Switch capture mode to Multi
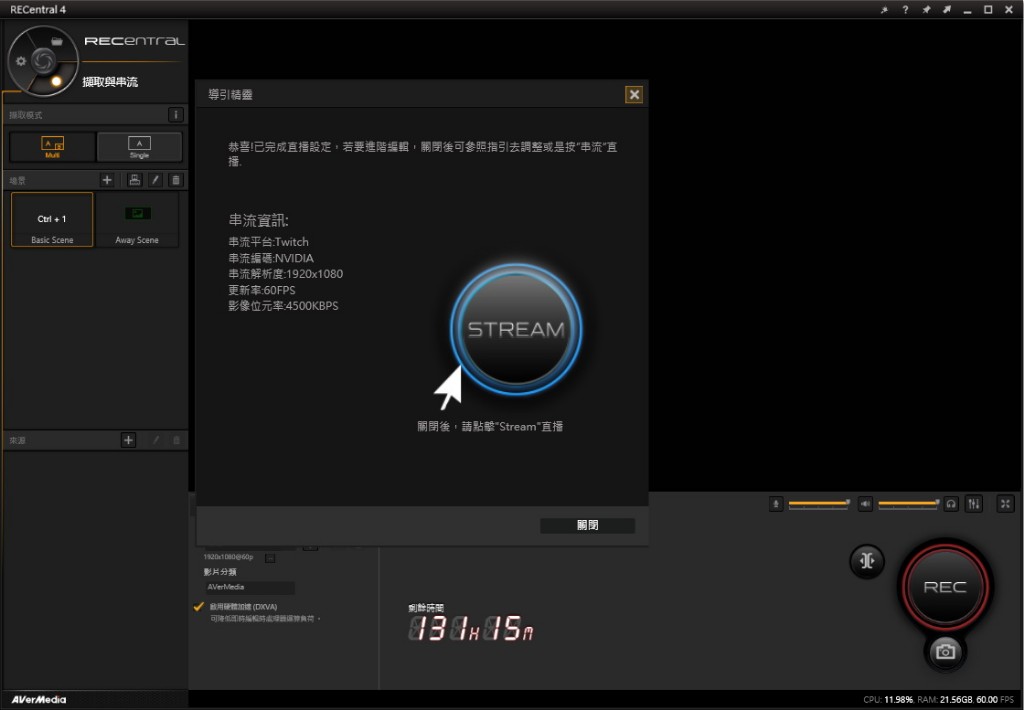1024x710 pixels. point(52,146)
